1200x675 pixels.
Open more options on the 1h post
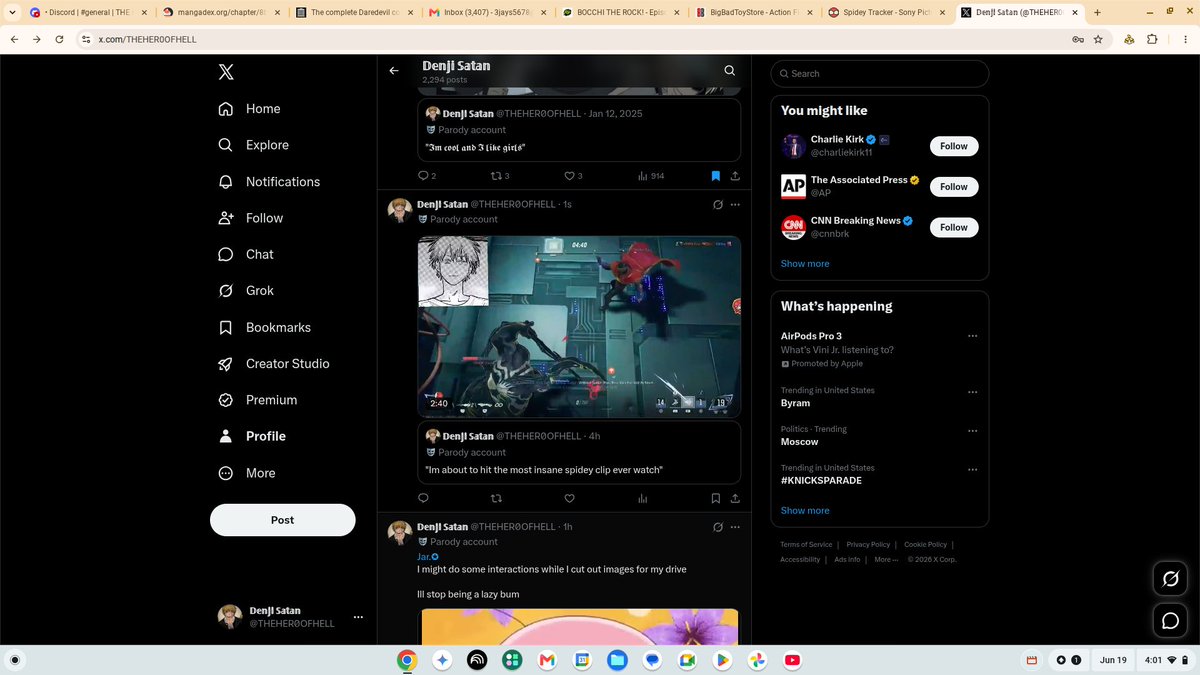coord(735,527)
